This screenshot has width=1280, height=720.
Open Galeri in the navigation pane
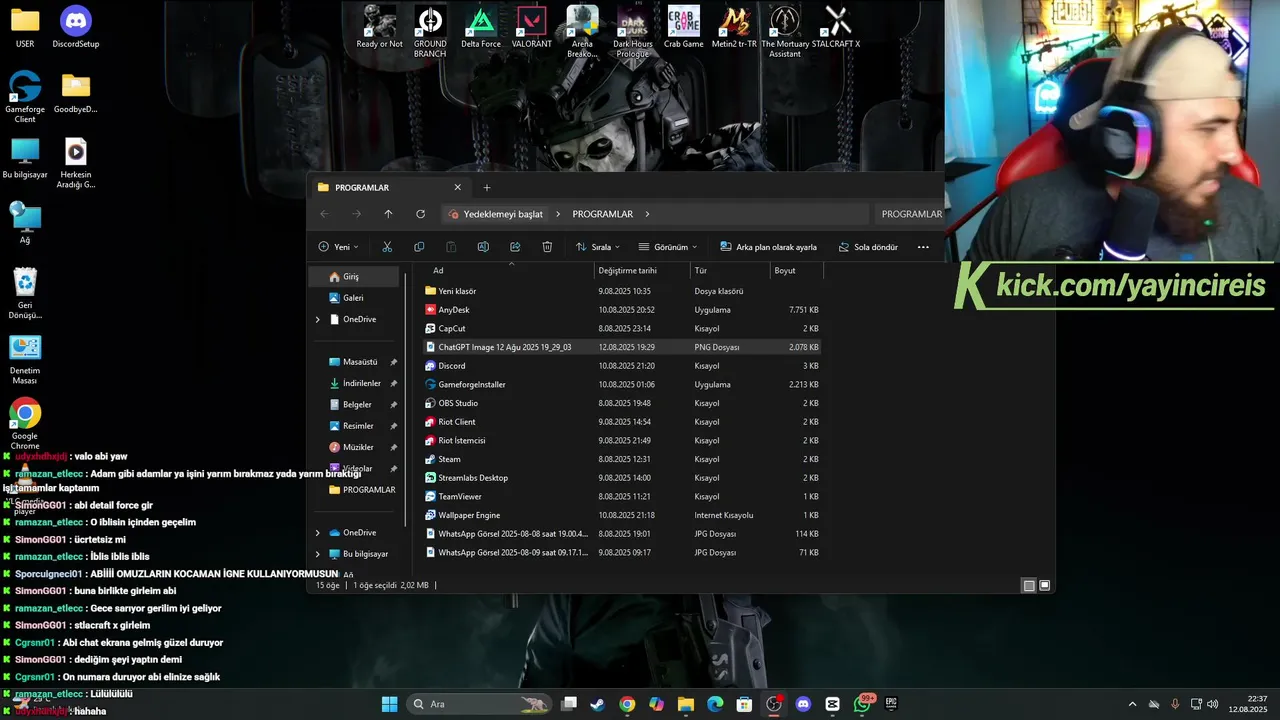click(x=354, y=298)
